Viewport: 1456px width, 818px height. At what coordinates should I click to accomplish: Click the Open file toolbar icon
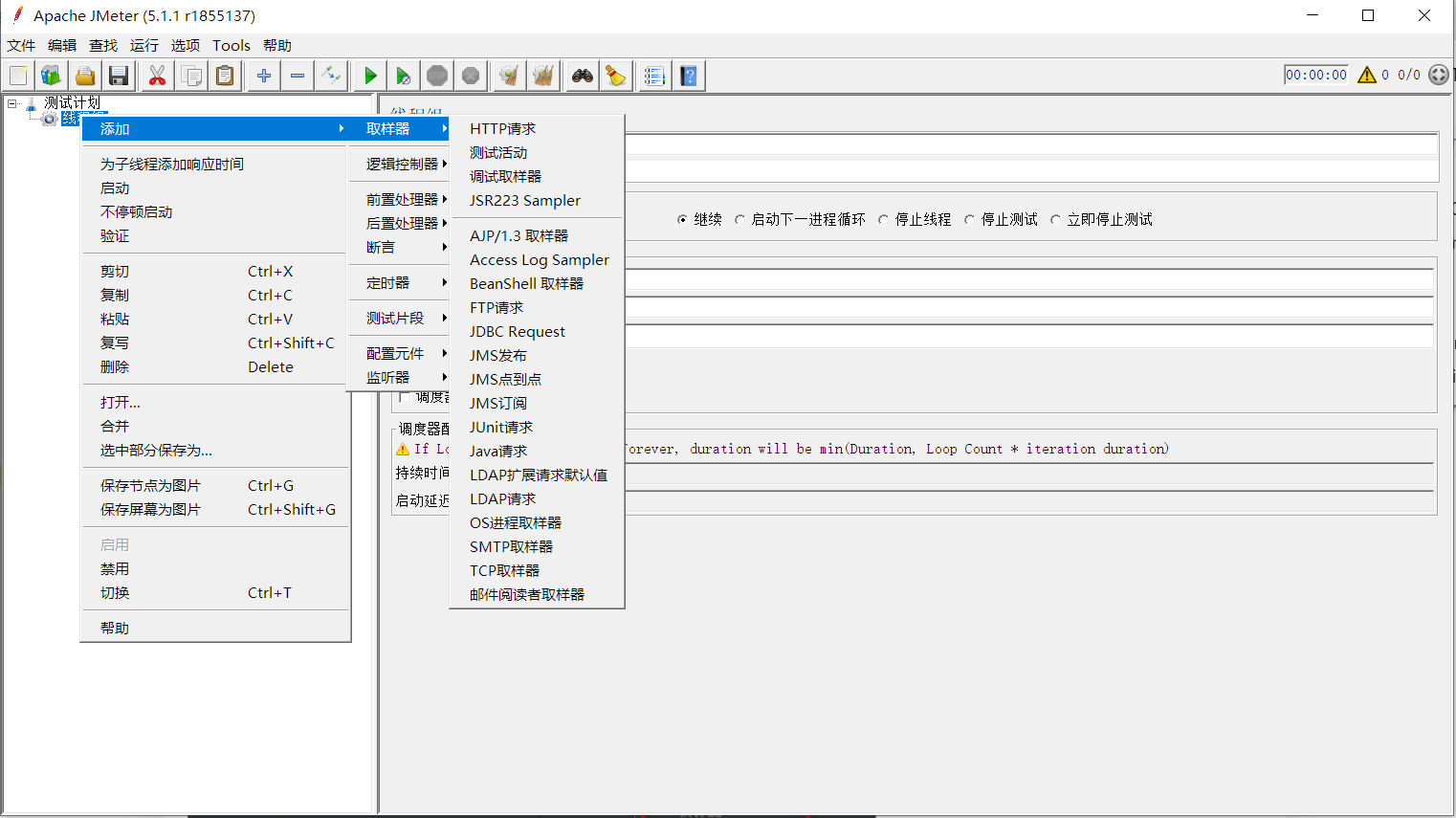click(x=85, y=76)
